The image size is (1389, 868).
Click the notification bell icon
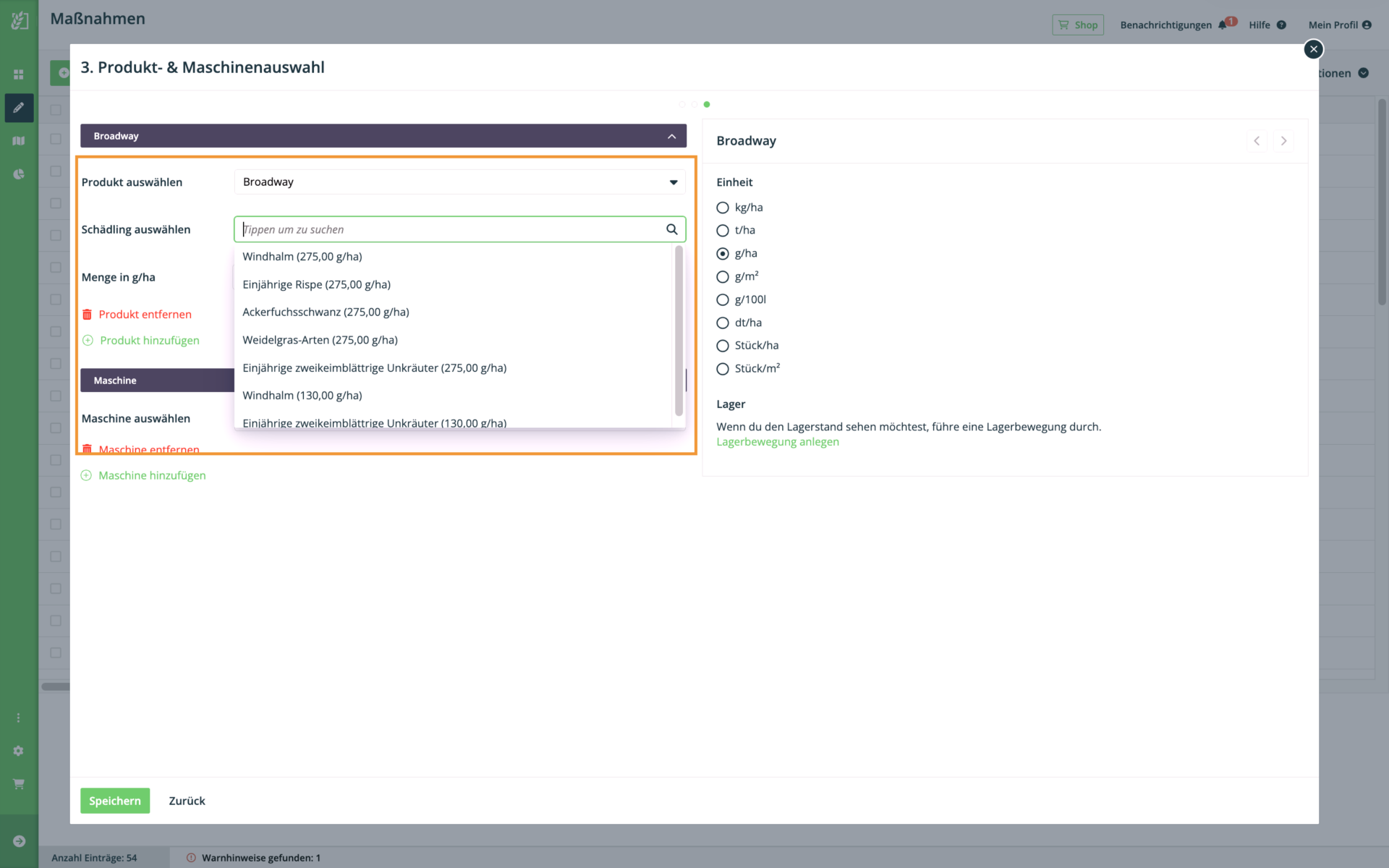point(1223,25)
